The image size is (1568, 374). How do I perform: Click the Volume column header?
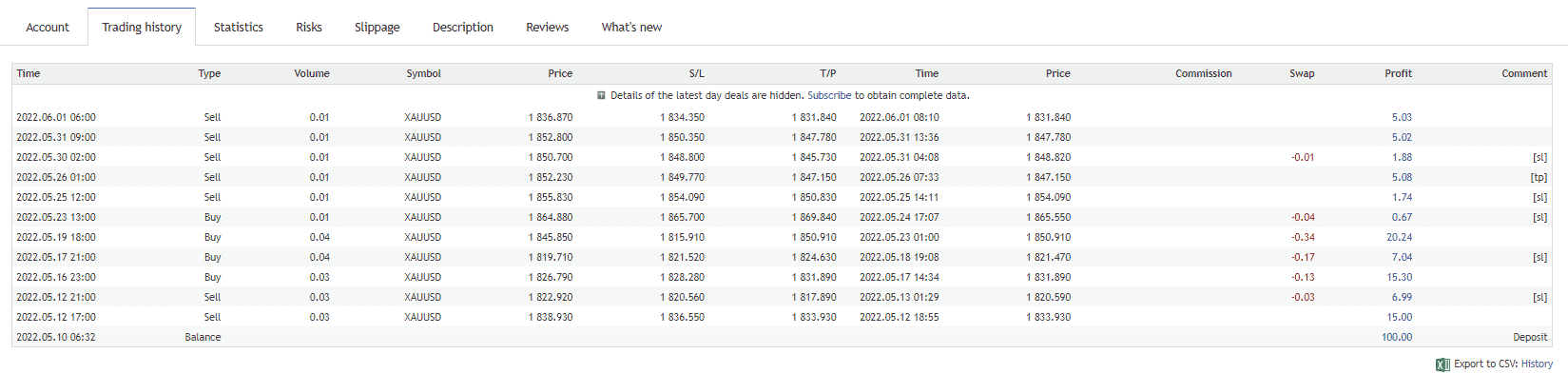(312, 73)
